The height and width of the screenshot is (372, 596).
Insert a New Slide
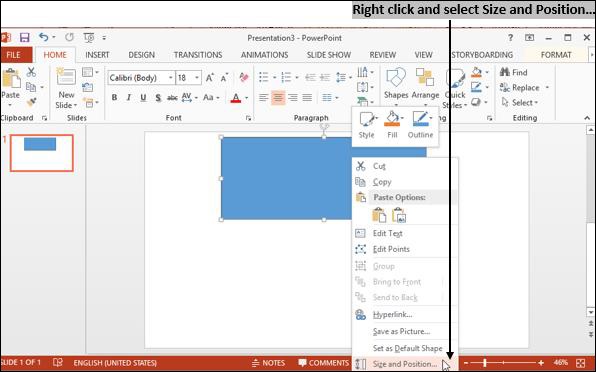pos(66,88)
